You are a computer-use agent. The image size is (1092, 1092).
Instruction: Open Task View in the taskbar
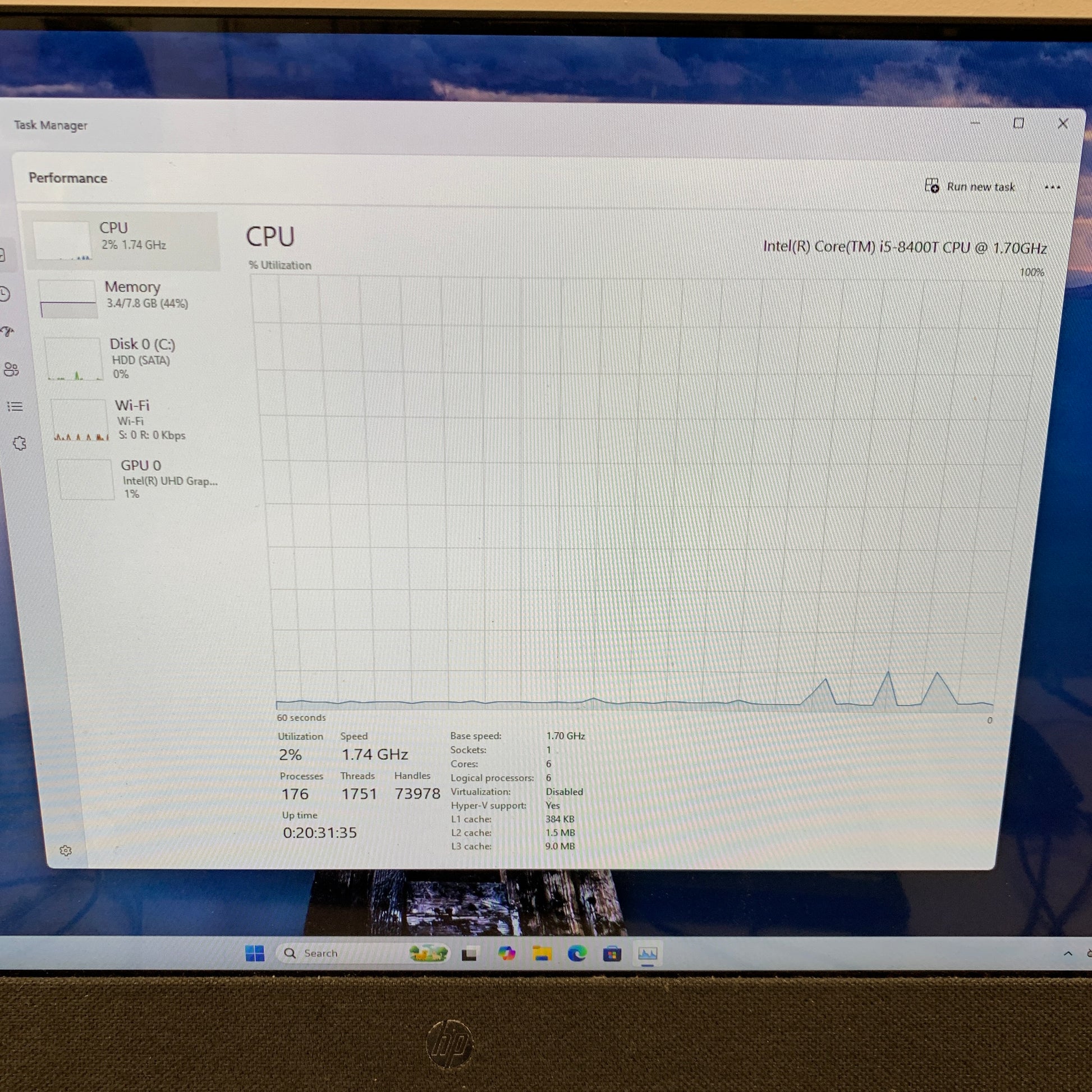469,954
